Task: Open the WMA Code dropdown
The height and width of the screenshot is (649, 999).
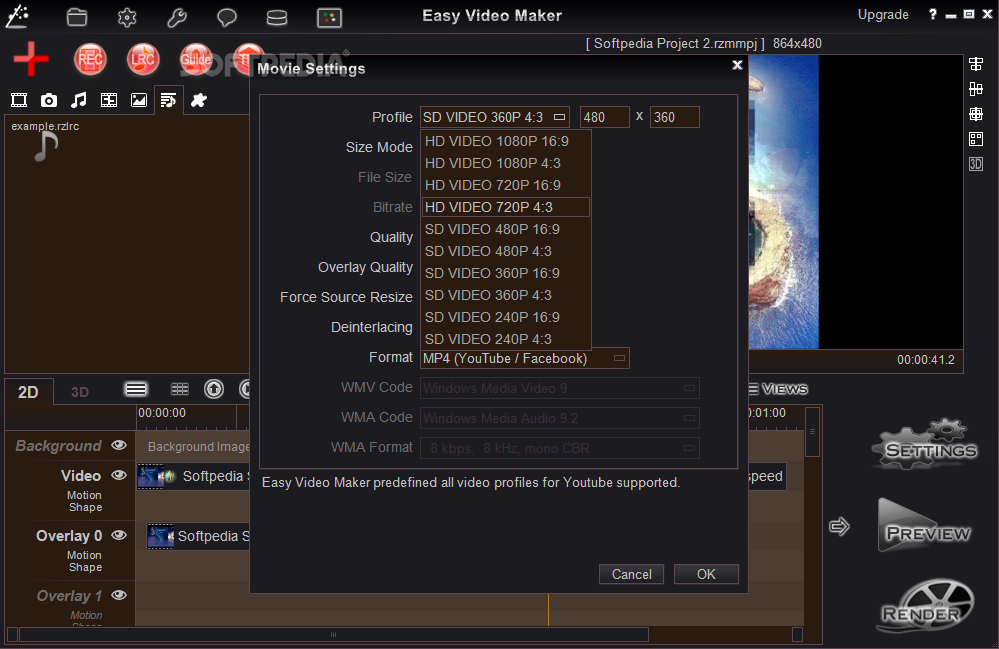Action: (559, 418)
